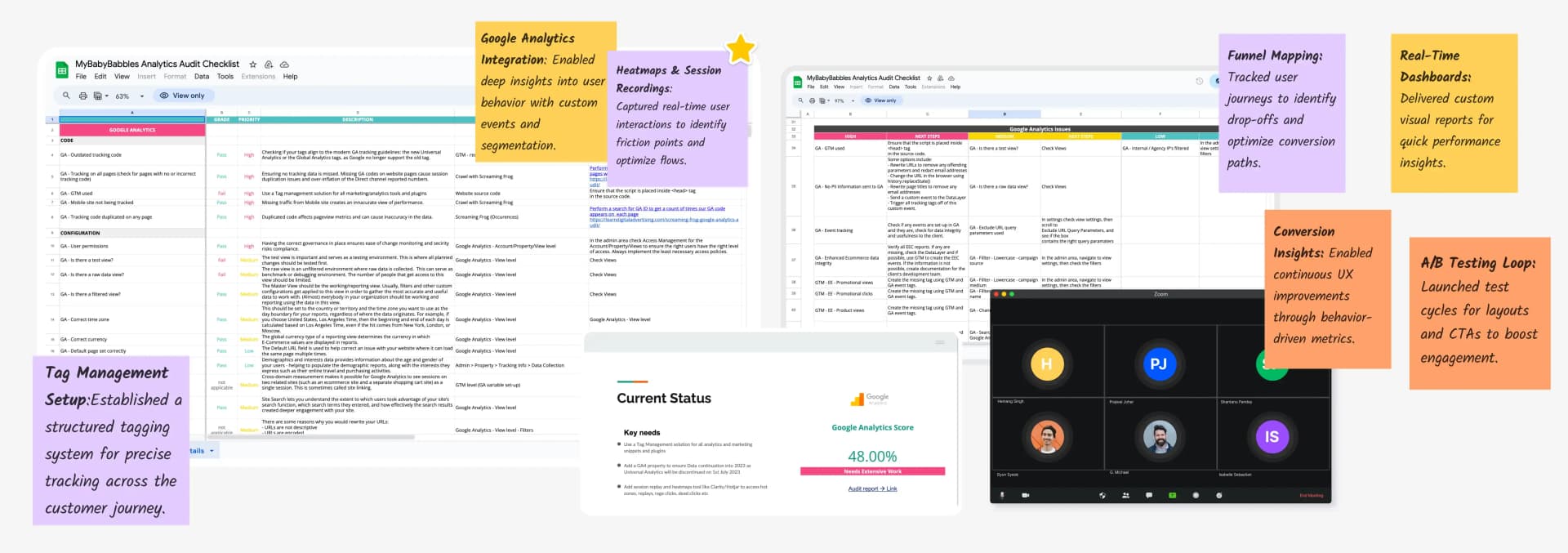Toggle the Zoom video camera
Viewport: 1568px width, 553px height.
coord(1025,495)
